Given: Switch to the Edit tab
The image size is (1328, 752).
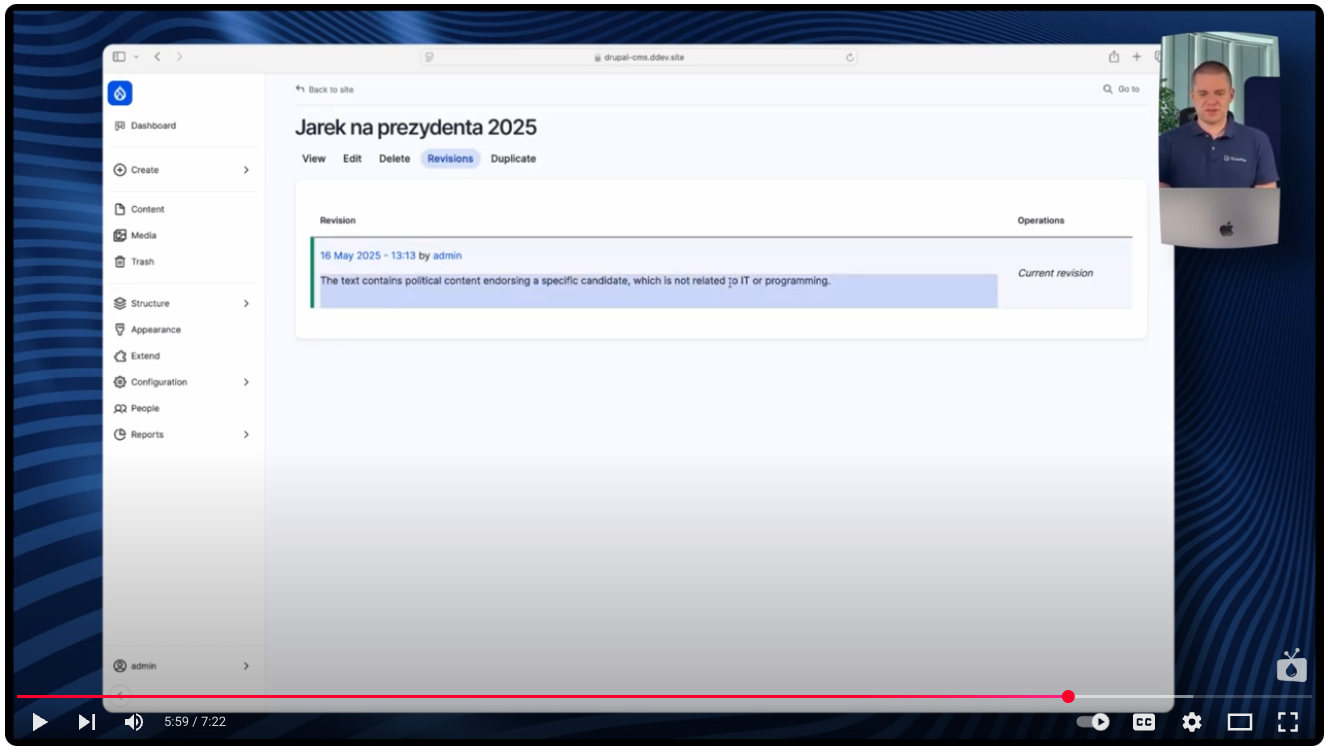Looking at the screenshot, I should click(352, 159).
